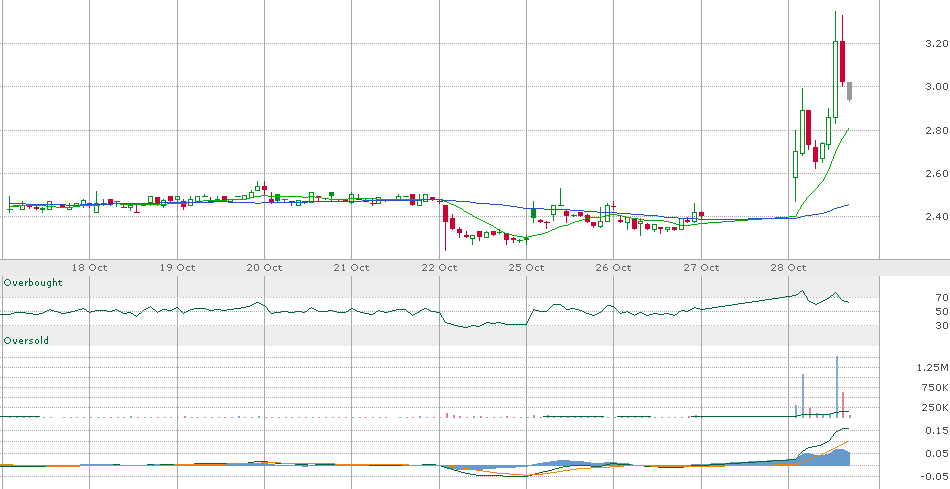Click the 3.20 price axis label
The width and height of the screenshot is (950, 489).
[x=937, y=44]
